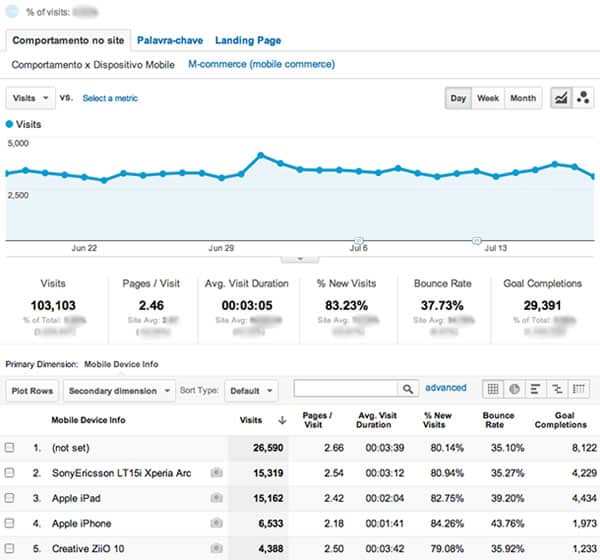
Task: Open the advanced filter link
Action: tap(446, 387)
